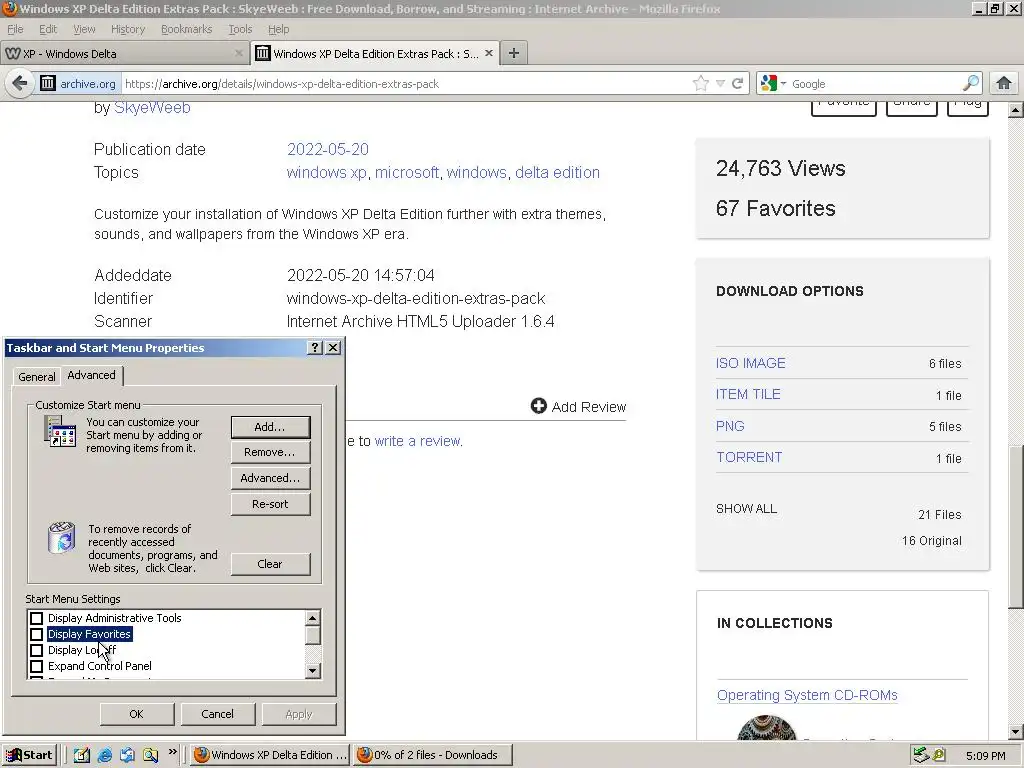This screenshot has width=1024, height=768.
Task: Click the Add... button
Action: (270, 427)
